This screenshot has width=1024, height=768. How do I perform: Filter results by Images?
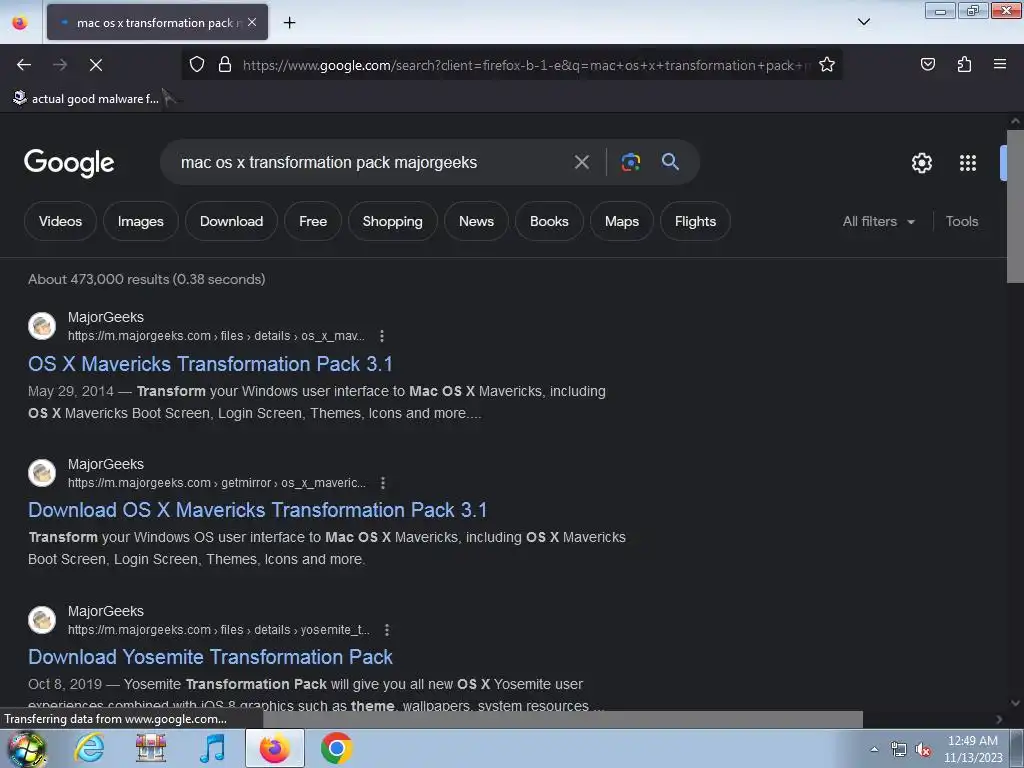140,221
